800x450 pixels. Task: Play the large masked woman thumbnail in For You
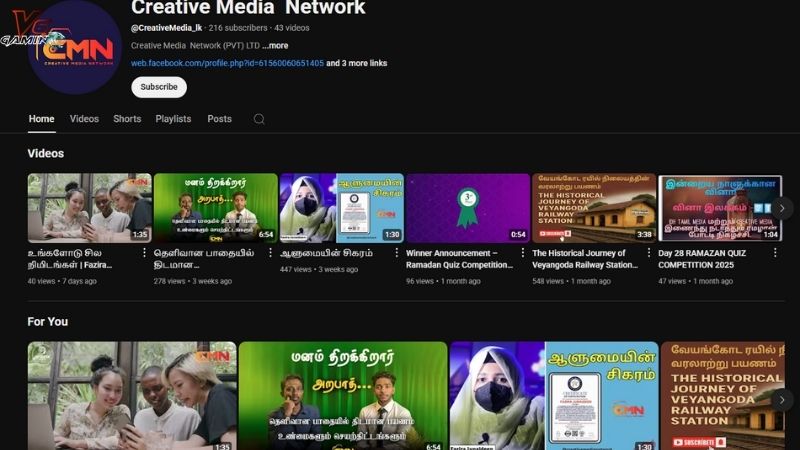(x=554, y=396)
